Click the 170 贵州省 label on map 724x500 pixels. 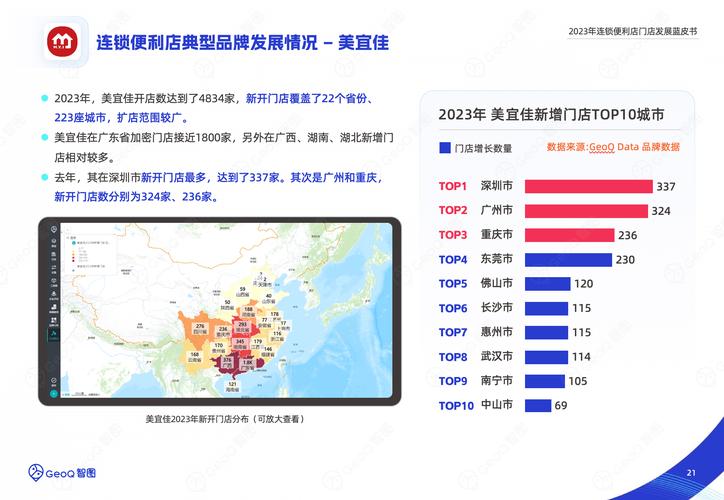(x=218, y=348)
